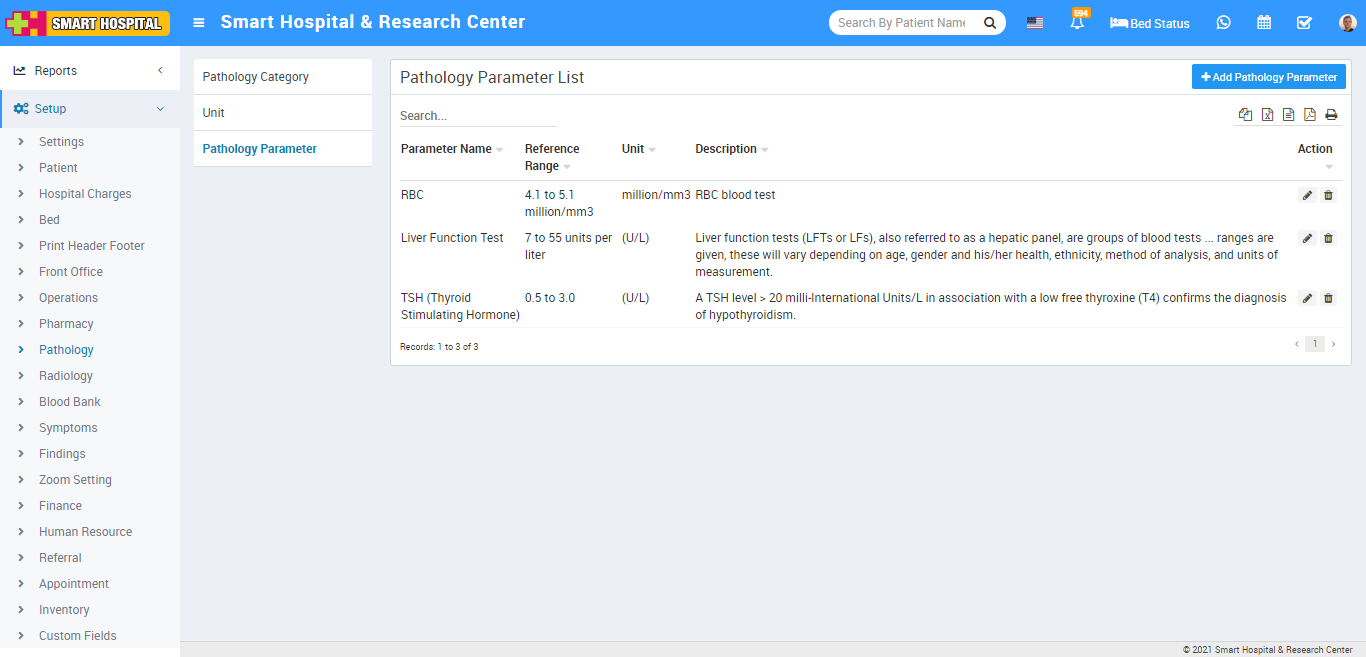Click the print icon above the table

[1331, 115]
